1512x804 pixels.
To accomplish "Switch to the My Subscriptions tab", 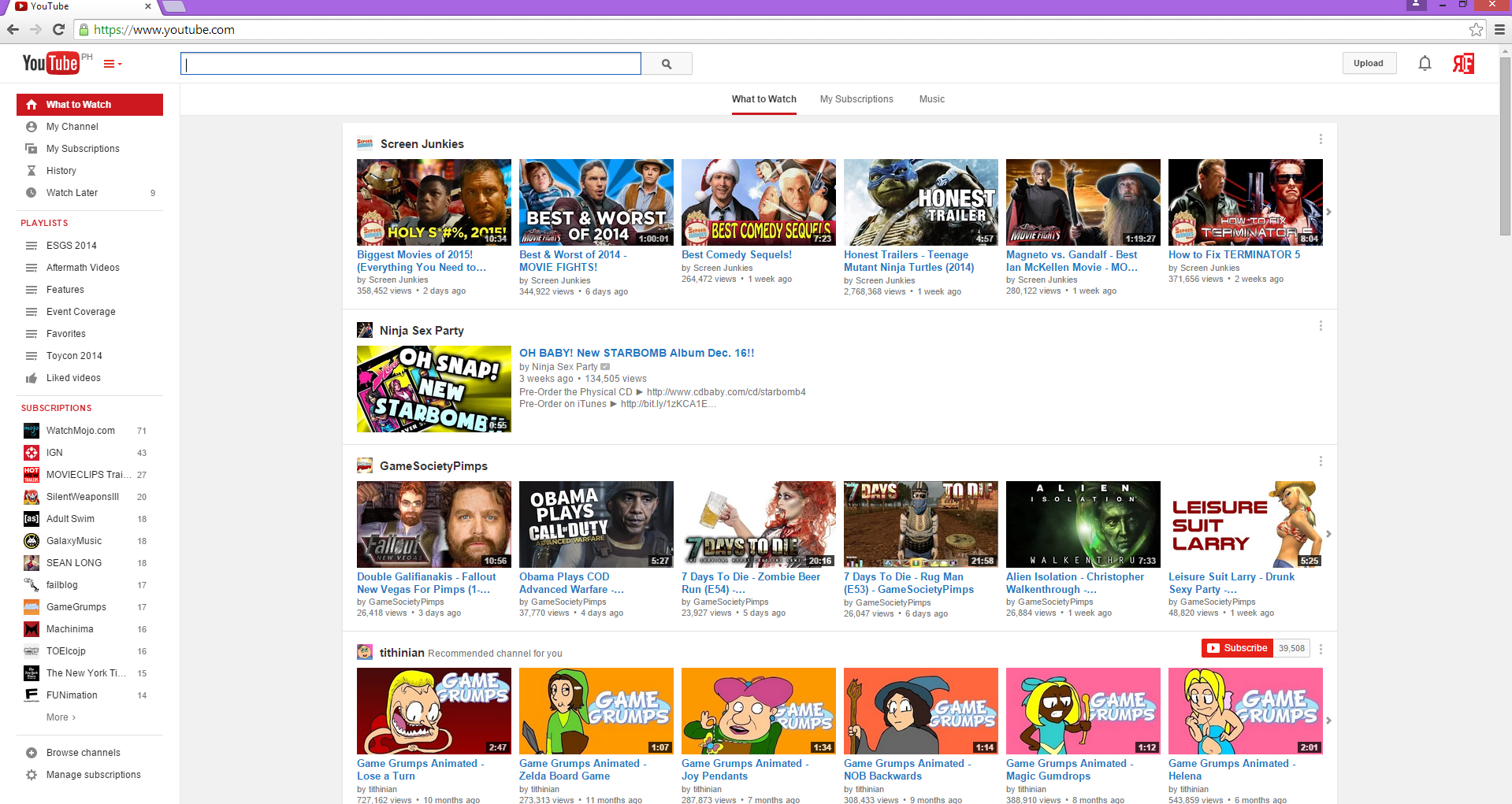I will [856, 99].
